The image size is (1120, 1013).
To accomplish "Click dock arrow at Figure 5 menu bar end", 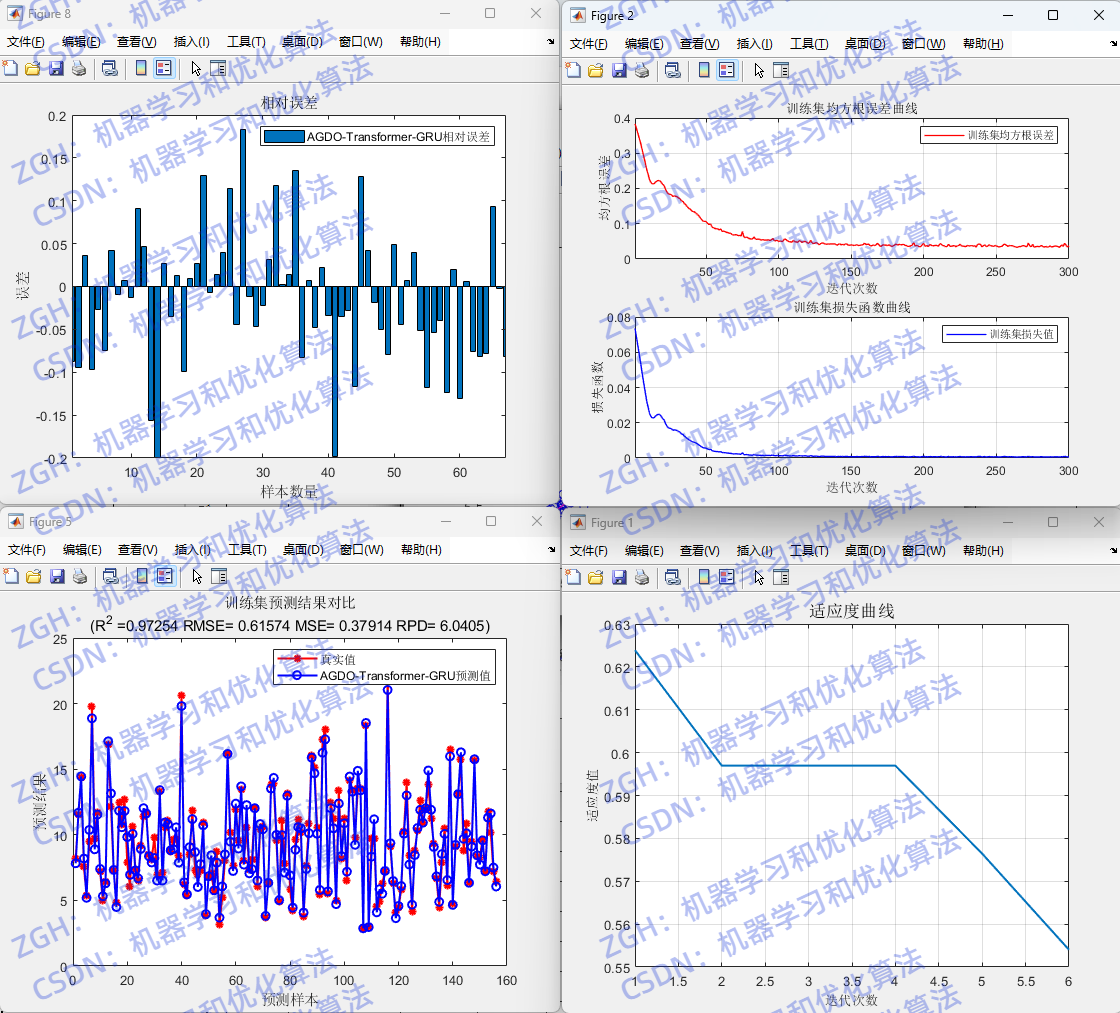I will click(x=551, y=549).
